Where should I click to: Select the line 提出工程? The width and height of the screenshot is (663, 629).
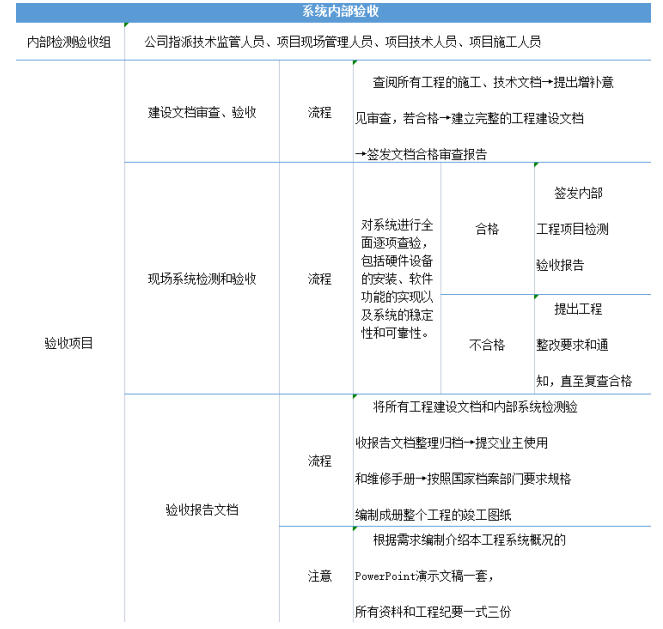coord(578,309)
